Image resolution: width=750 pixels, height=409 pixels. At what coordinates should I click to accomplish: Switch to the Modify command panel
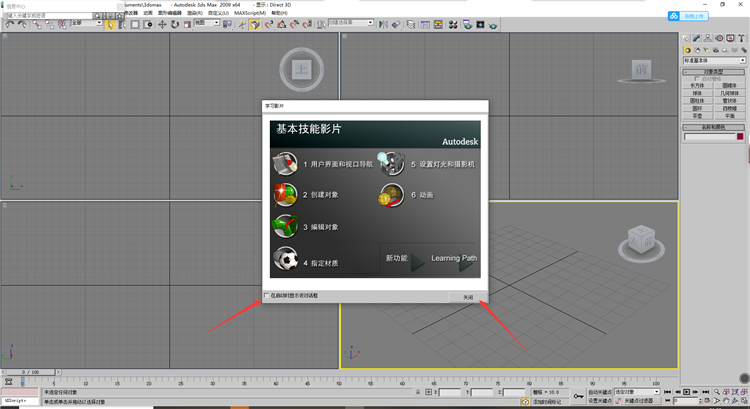697,38
